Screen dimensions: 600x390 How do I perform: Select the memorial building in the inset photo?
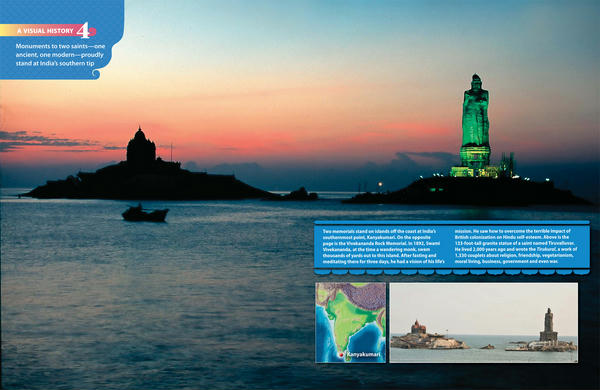tap(418, 328)
